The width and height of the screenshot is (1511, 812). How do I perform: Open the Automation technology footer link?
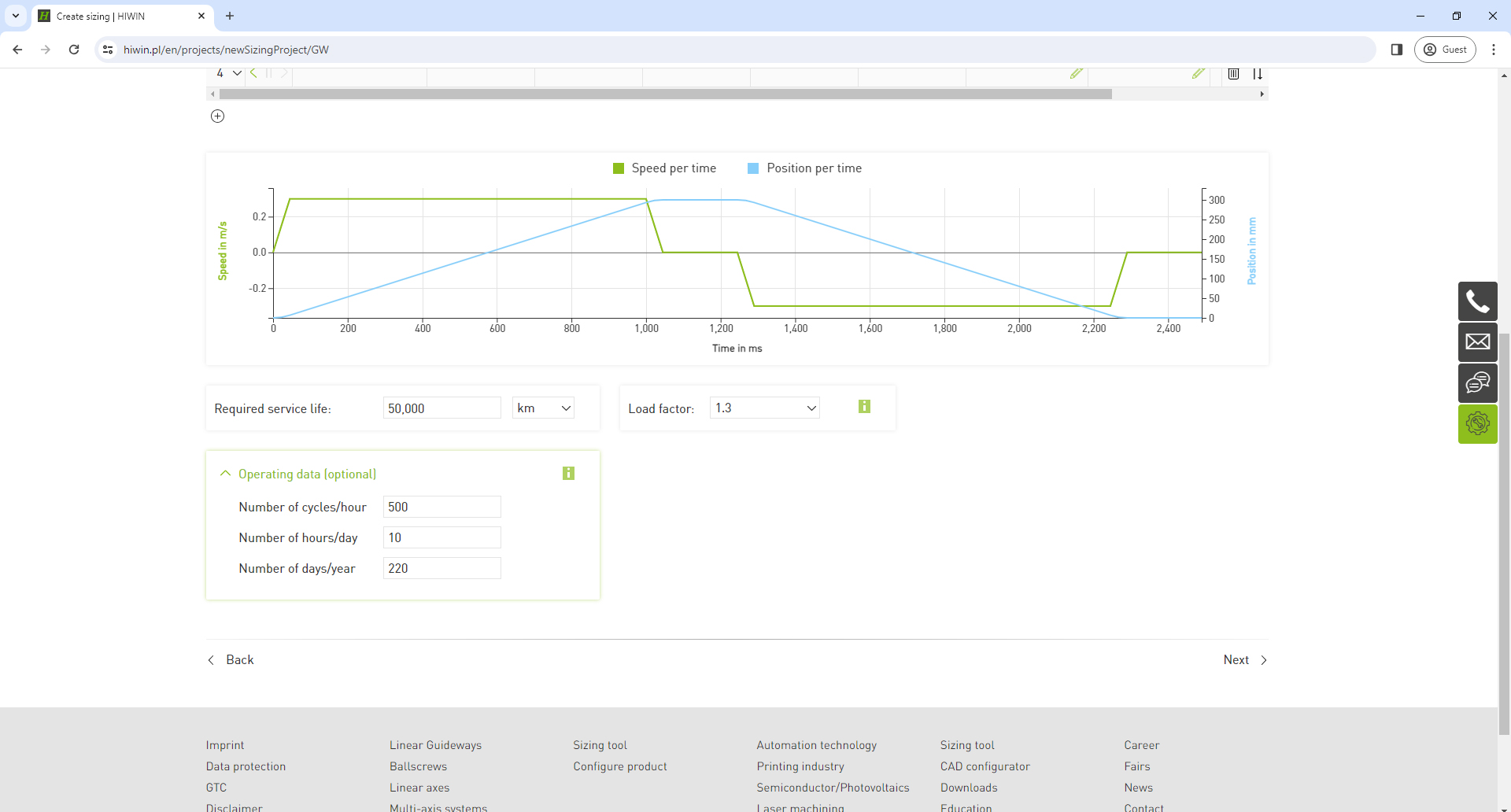(817, 745)
